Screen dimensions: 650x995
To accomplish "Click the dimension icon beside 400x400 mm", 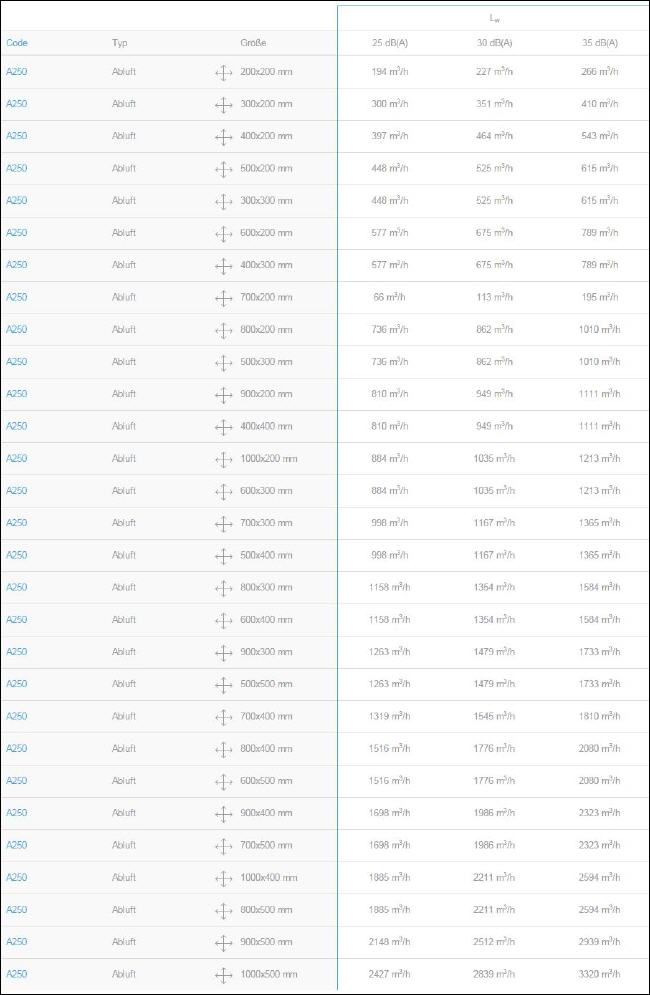I will tap(223, 428).
